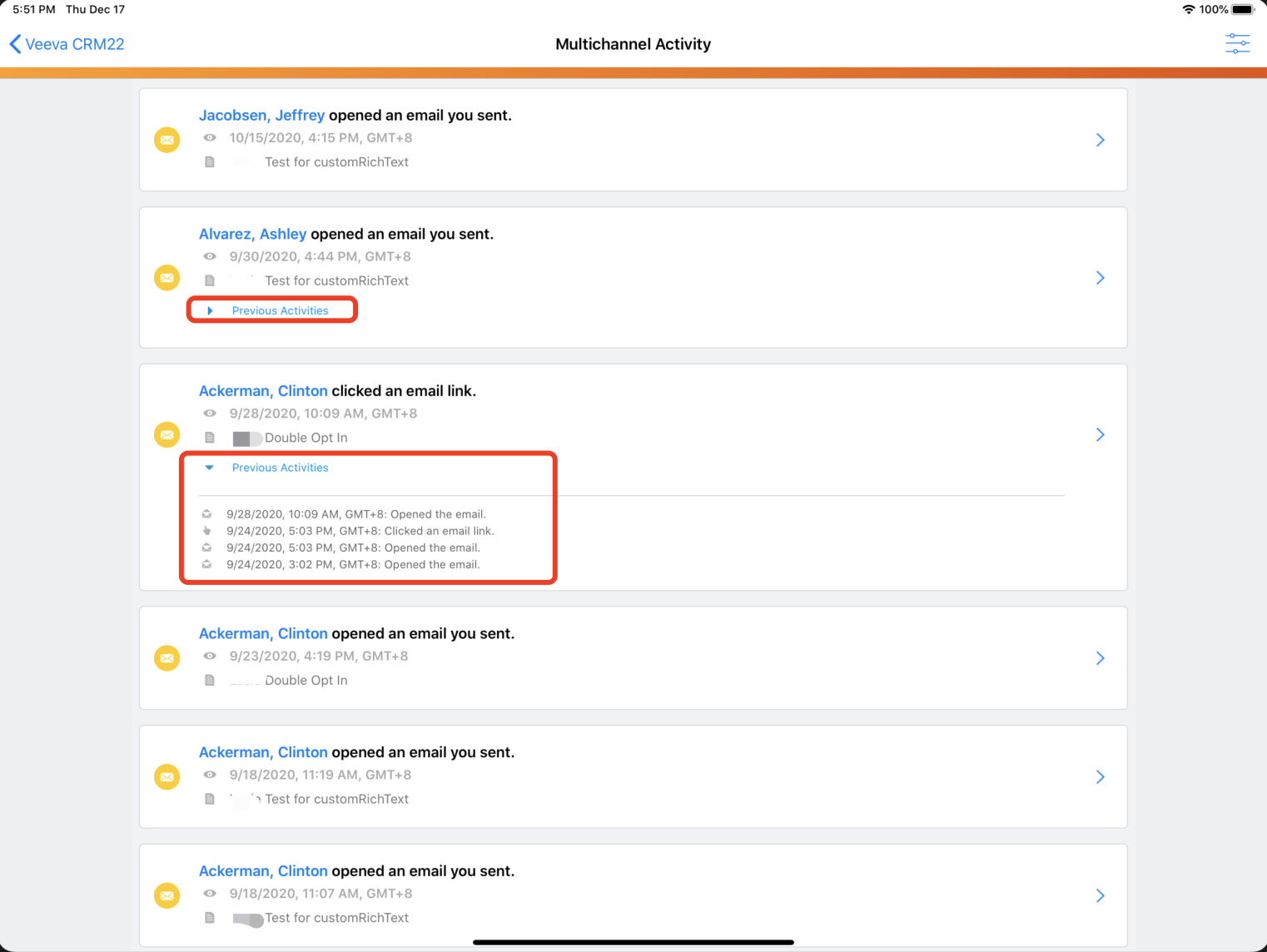The height and width of the screenshot is (952, 1267).
Task: Open Jacobsen, Jeffrey account link
Action: point(261,116)
